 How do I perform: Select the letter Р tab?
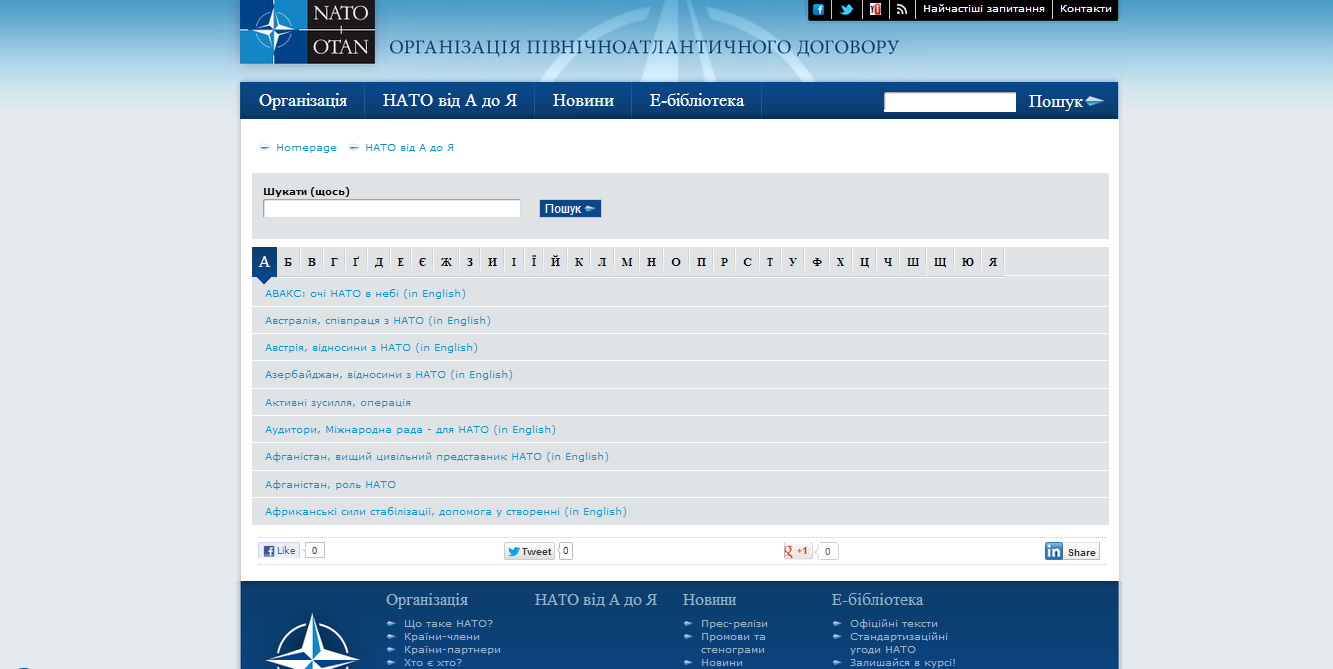tap(724, 262)
